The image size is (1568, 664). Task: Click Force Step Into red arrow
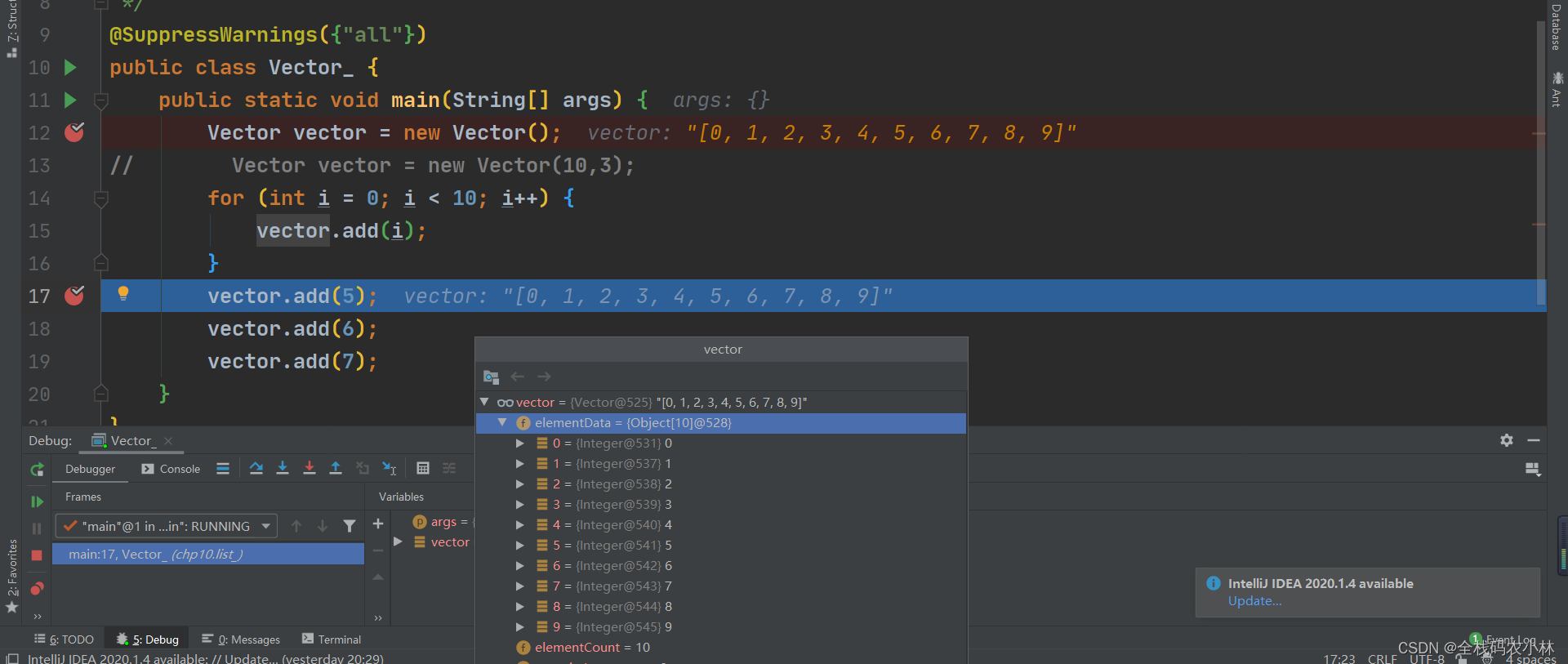(310, 468)
